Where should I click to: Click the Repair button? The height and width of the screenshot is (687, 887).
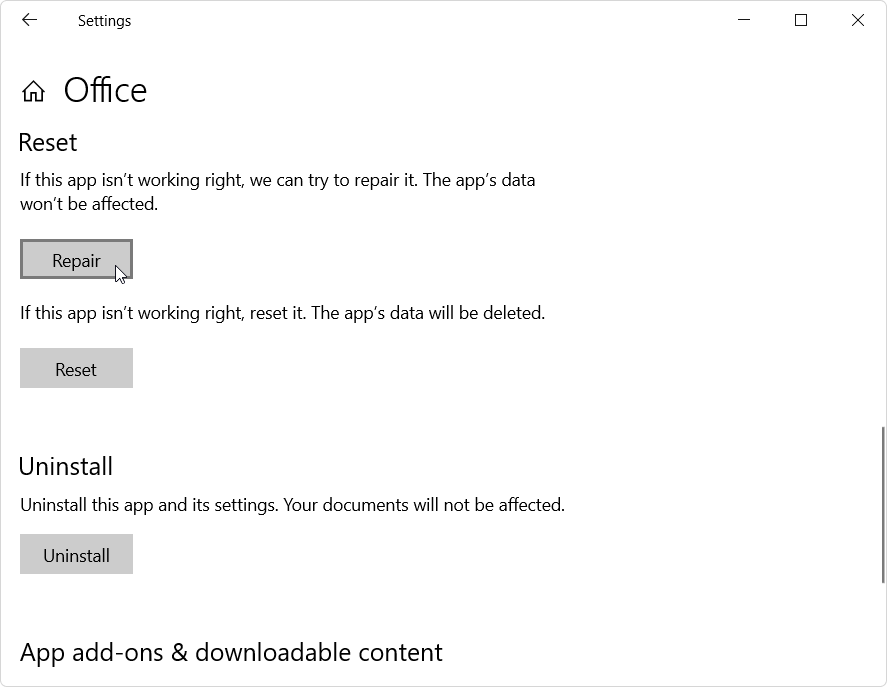pyautogui.click(x=76, y=260)
